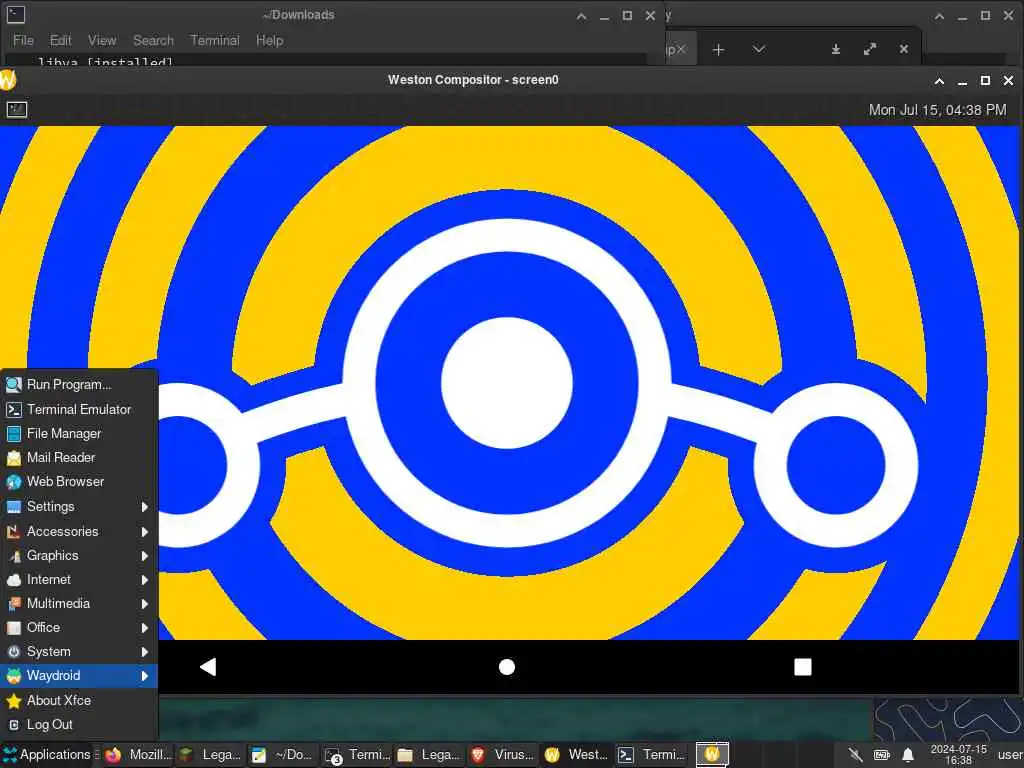Click battery power tray icon
The height and width of the screenshot is (768, 1024).
(882, 756)
